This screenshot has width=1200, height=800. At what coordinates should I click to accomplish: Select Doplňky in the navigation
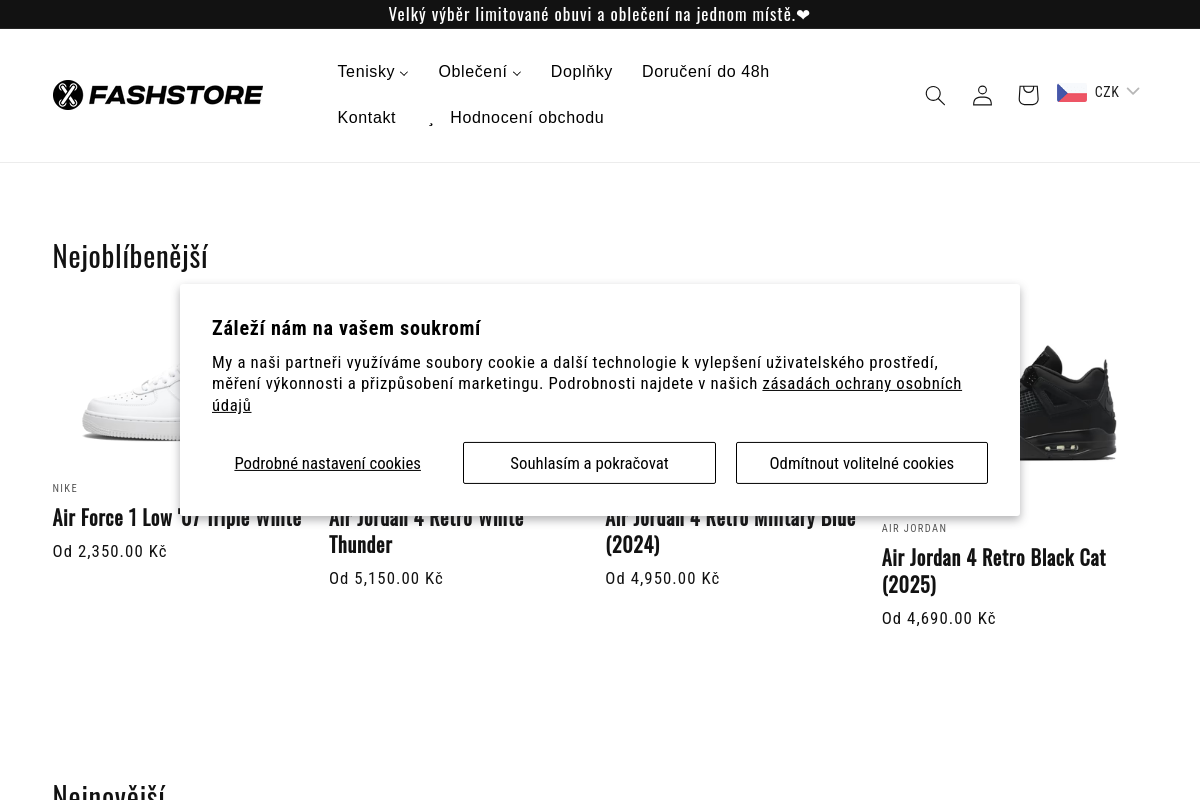coord(581,71)
